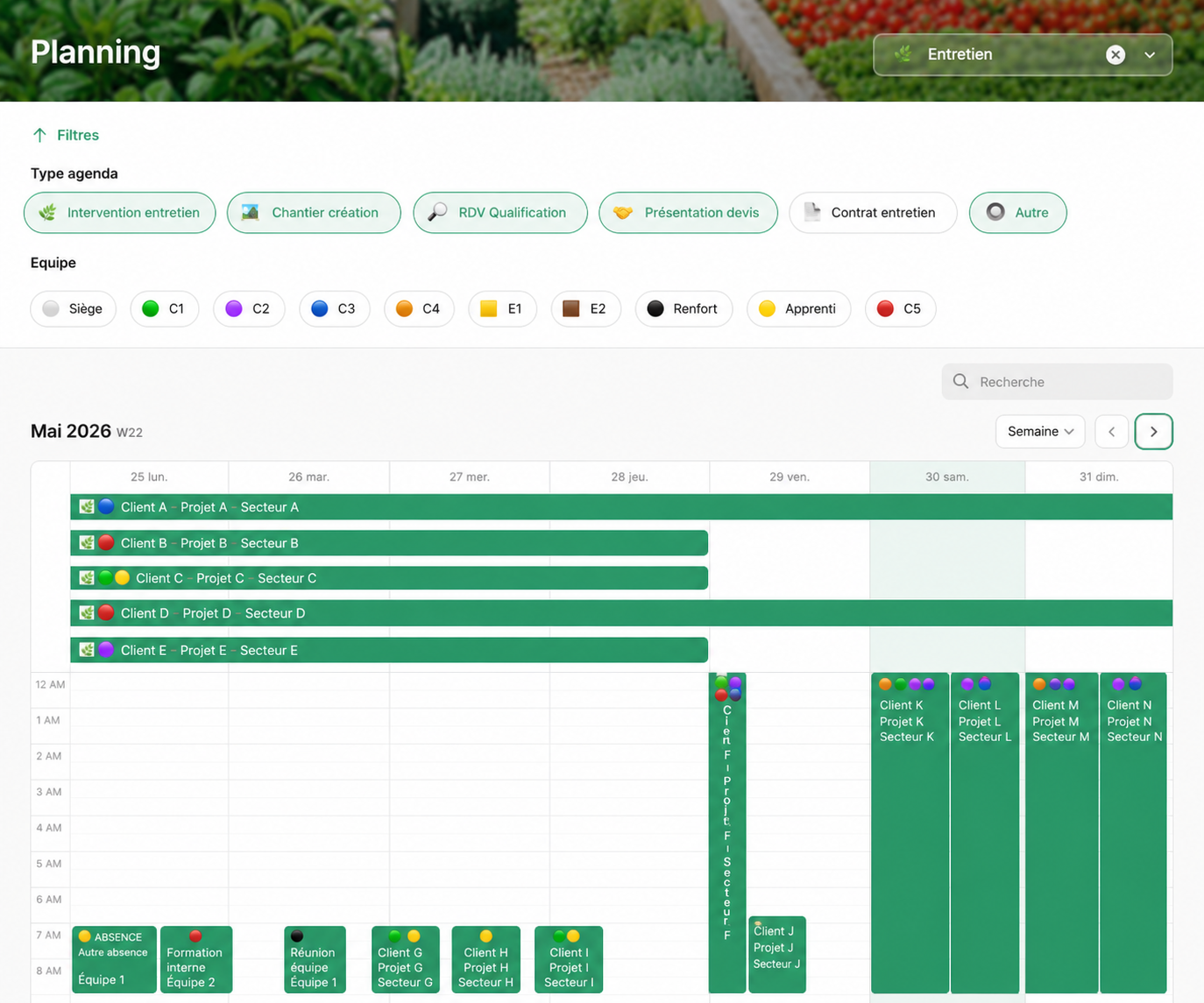Select the 29 ven. day header
The image size is (1204, 1003).
pyautogui.click(x=790, y=477)
